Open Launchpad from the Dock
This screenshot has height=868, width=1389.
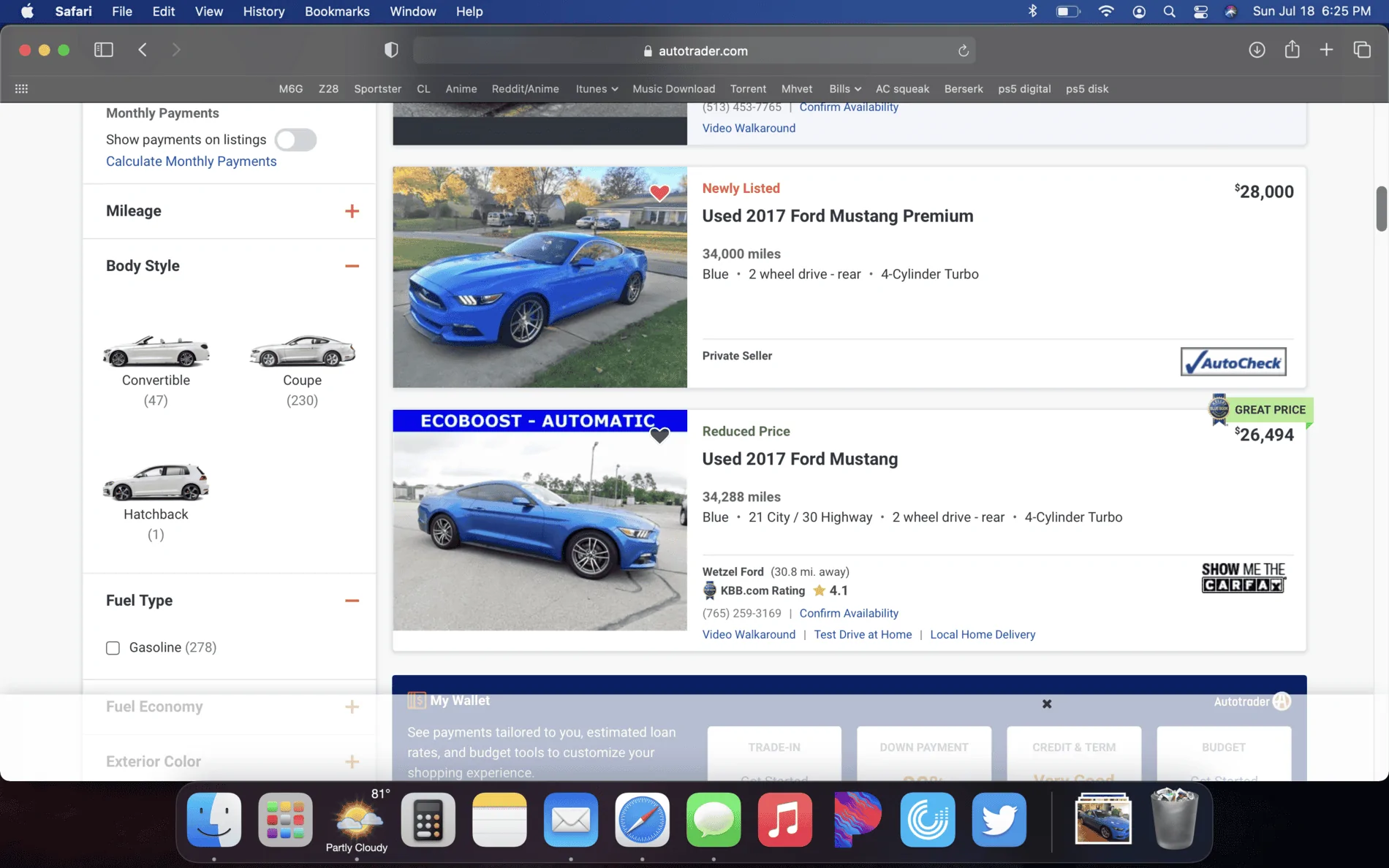click(285, 820)
